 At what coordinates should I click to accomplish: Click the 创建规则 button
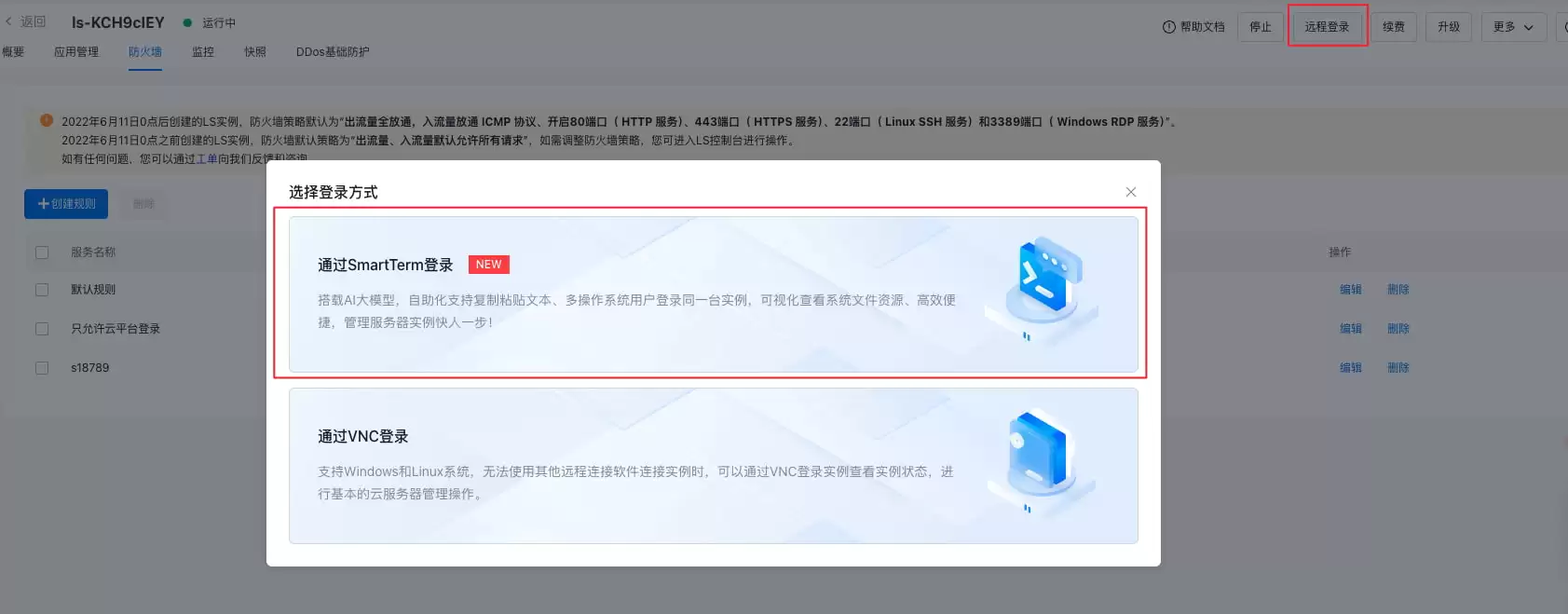pos(66,204)
